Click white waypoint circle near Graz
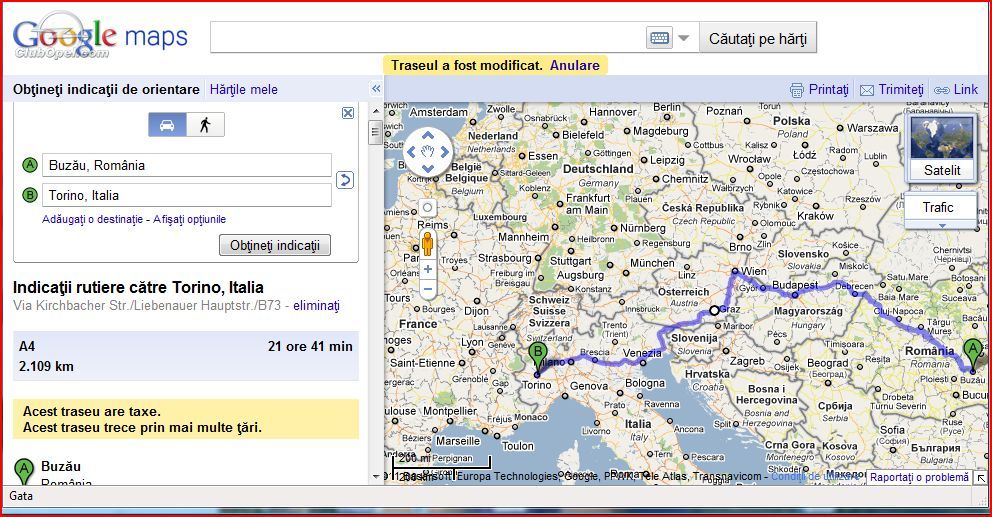This screenshot has height=517, width=992. pos(714,310)
